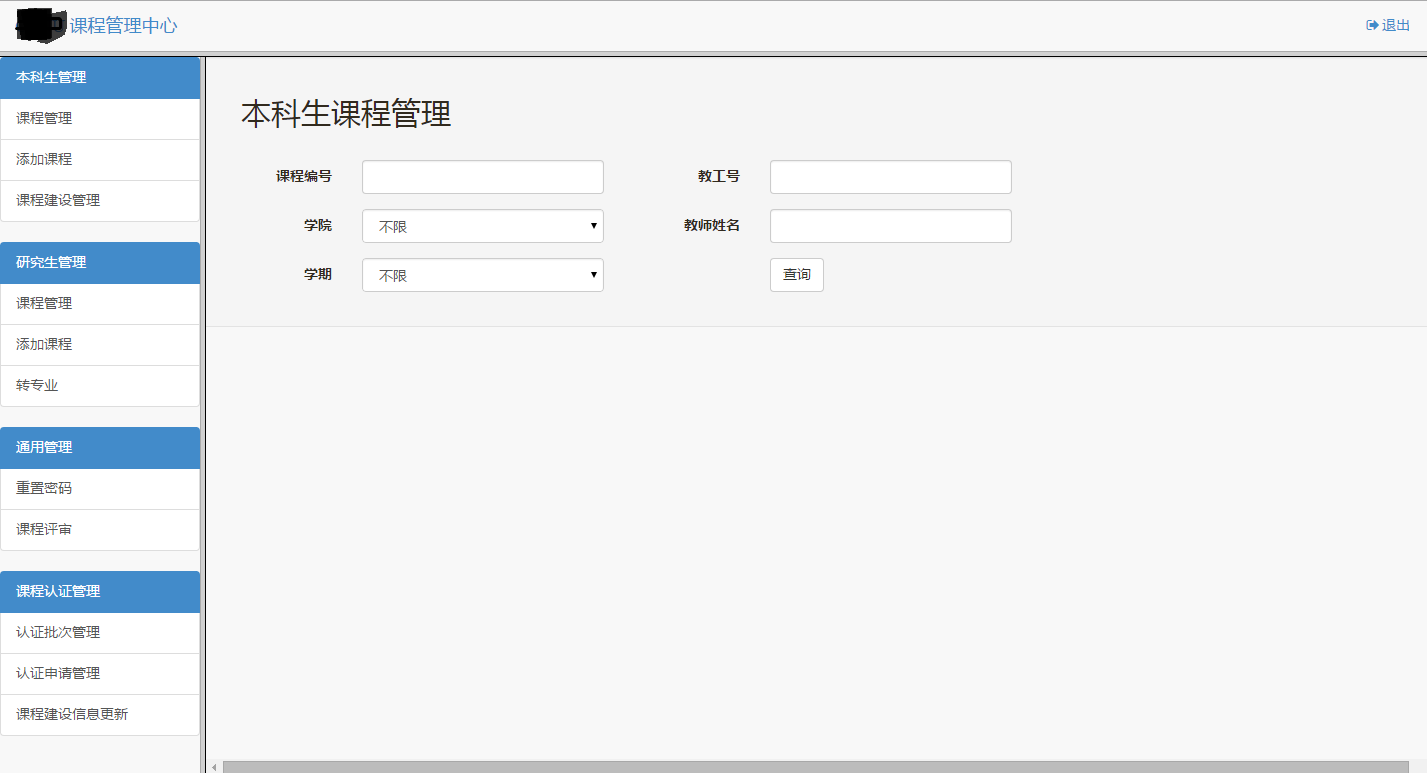Image resolution: width=1427 pixels, height=773 pixels.
Task: Click the 本科生课程管理 page heading
Action: point(346,114)
